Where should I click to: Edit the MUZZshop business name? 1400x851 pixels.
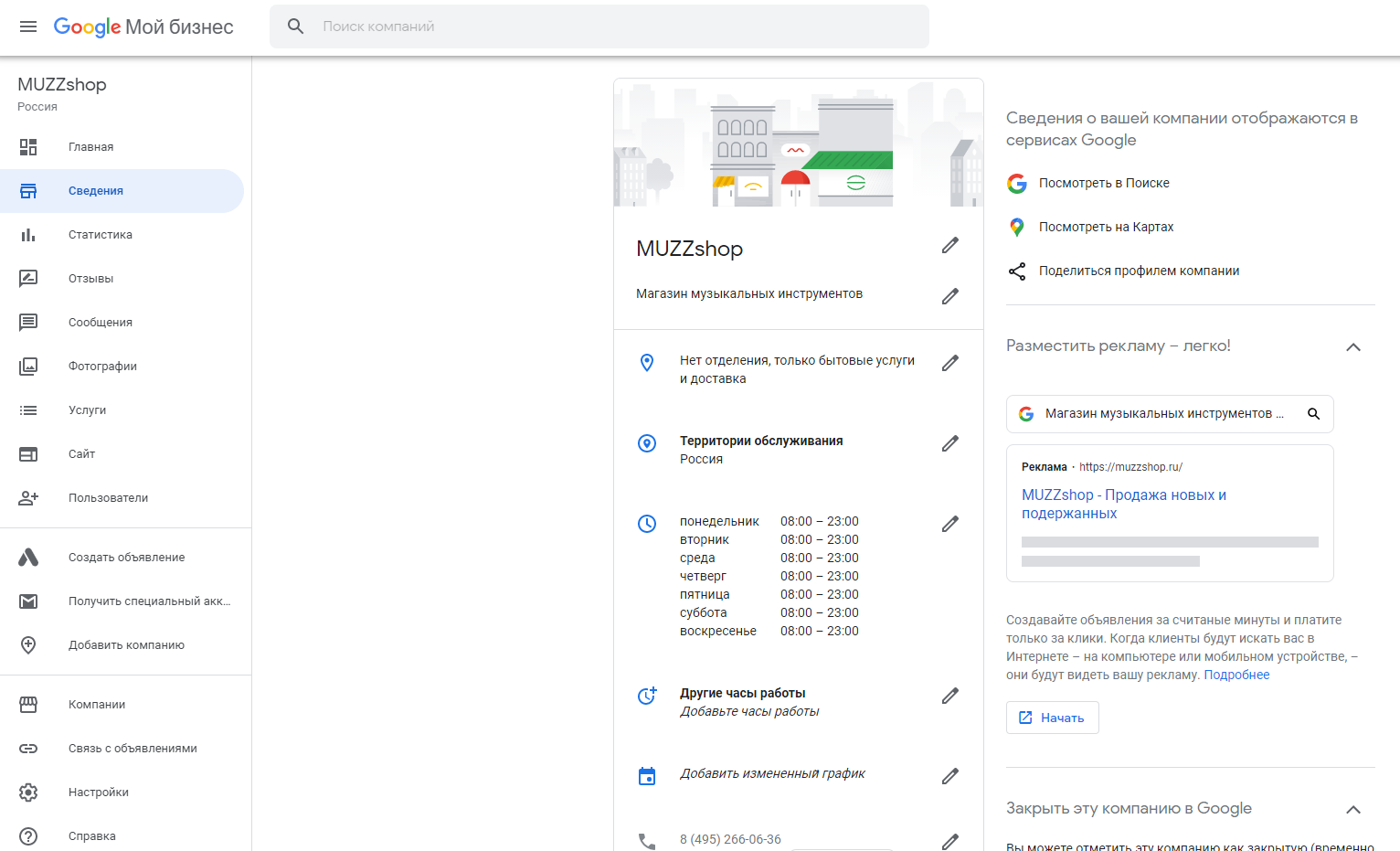(x=950, y=245)
